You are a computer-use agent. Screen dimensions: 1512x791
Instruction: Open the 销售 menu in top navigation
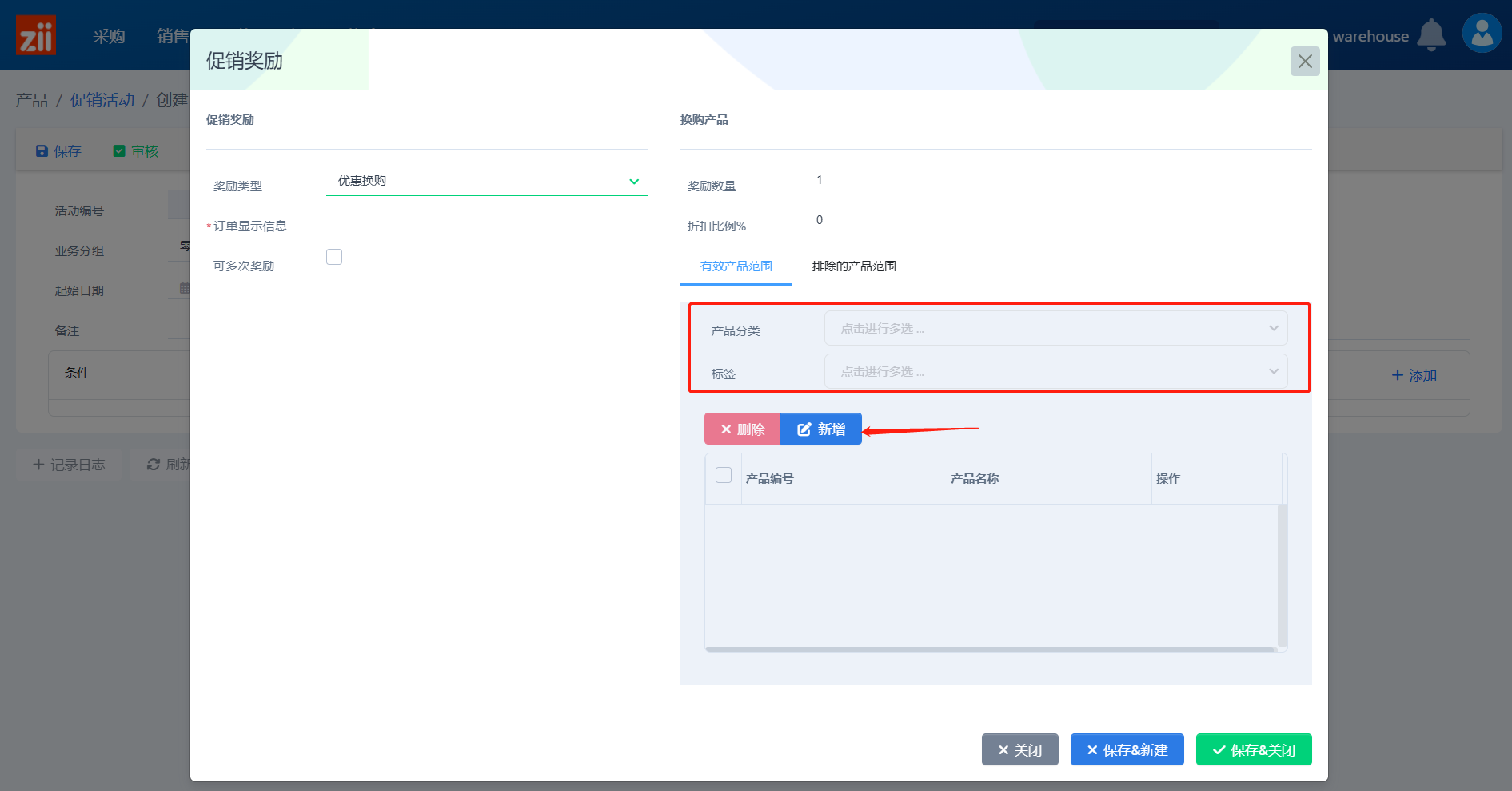[x=173, y=36]
